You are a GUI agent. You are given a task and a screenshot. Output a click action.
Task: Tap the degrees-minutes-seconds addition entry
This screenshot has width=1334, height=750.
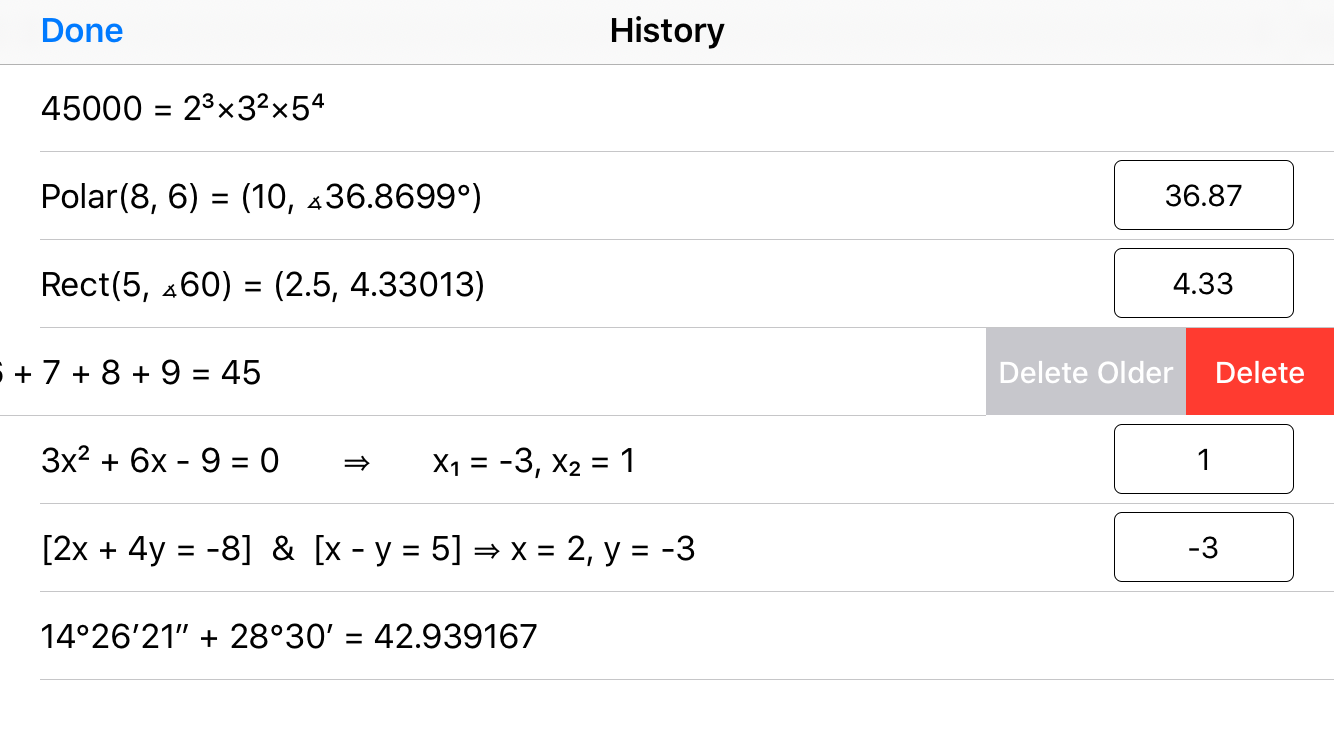pos(288,636)
